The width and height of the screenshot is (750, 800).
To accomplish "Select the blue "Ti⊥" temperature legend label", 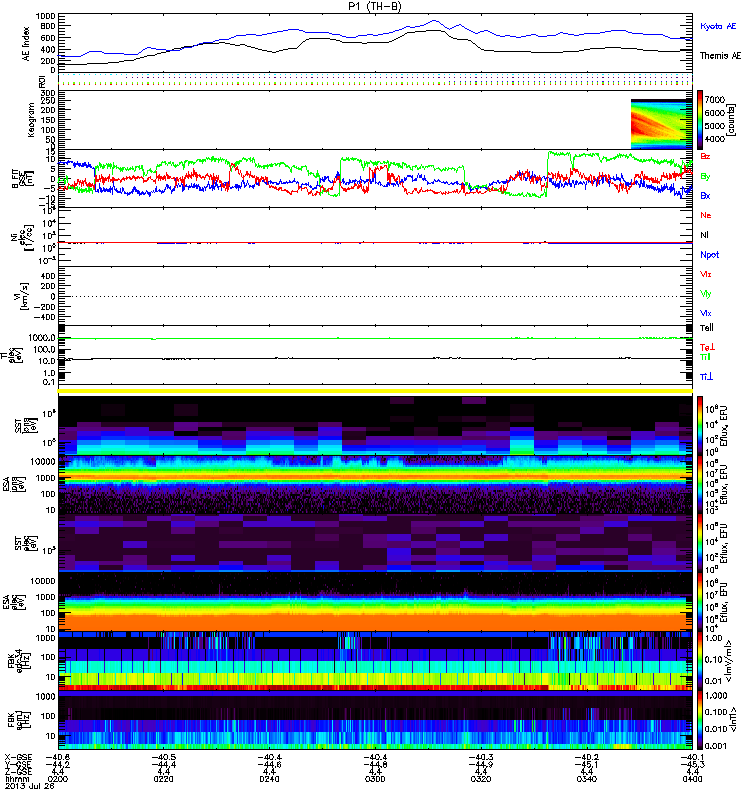I will tap(706, 377).
